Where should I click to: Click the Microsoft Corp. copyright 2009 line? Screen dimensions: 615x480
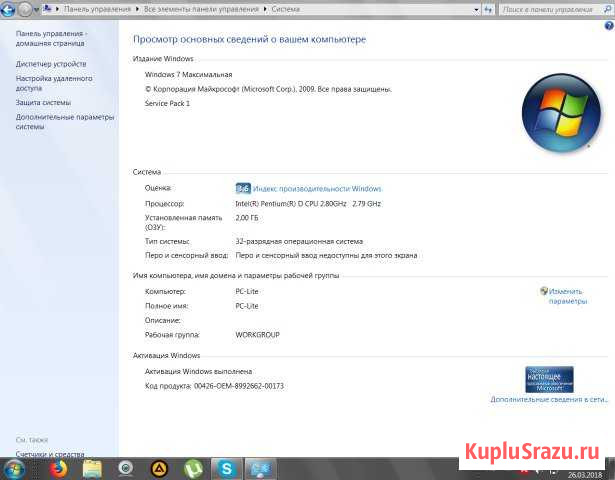[268, 89]
